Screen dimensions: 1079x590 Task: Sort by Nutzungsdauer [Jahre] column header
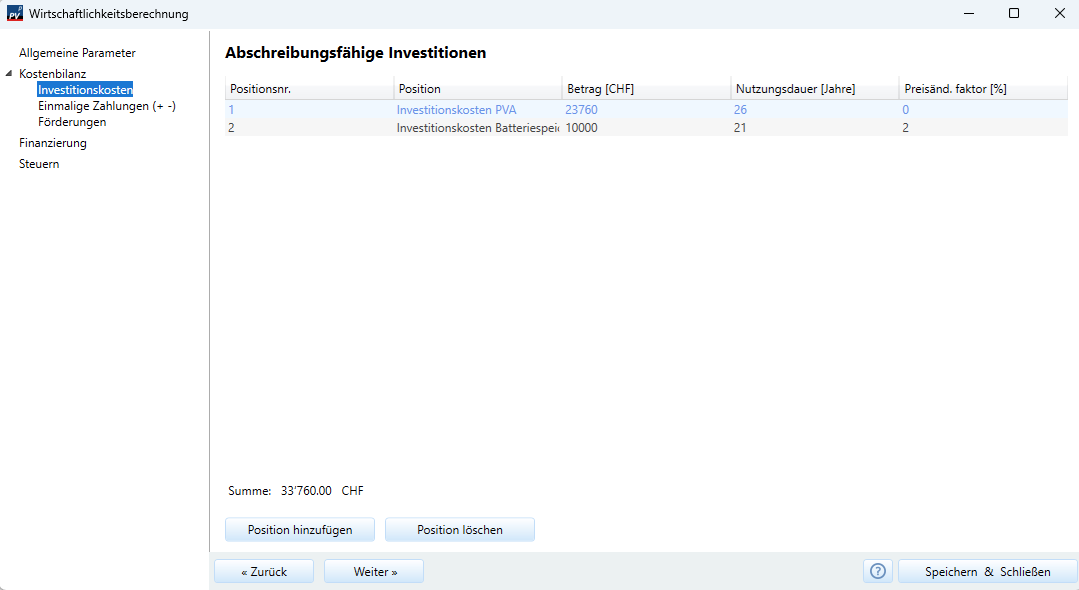coord(815,89)
